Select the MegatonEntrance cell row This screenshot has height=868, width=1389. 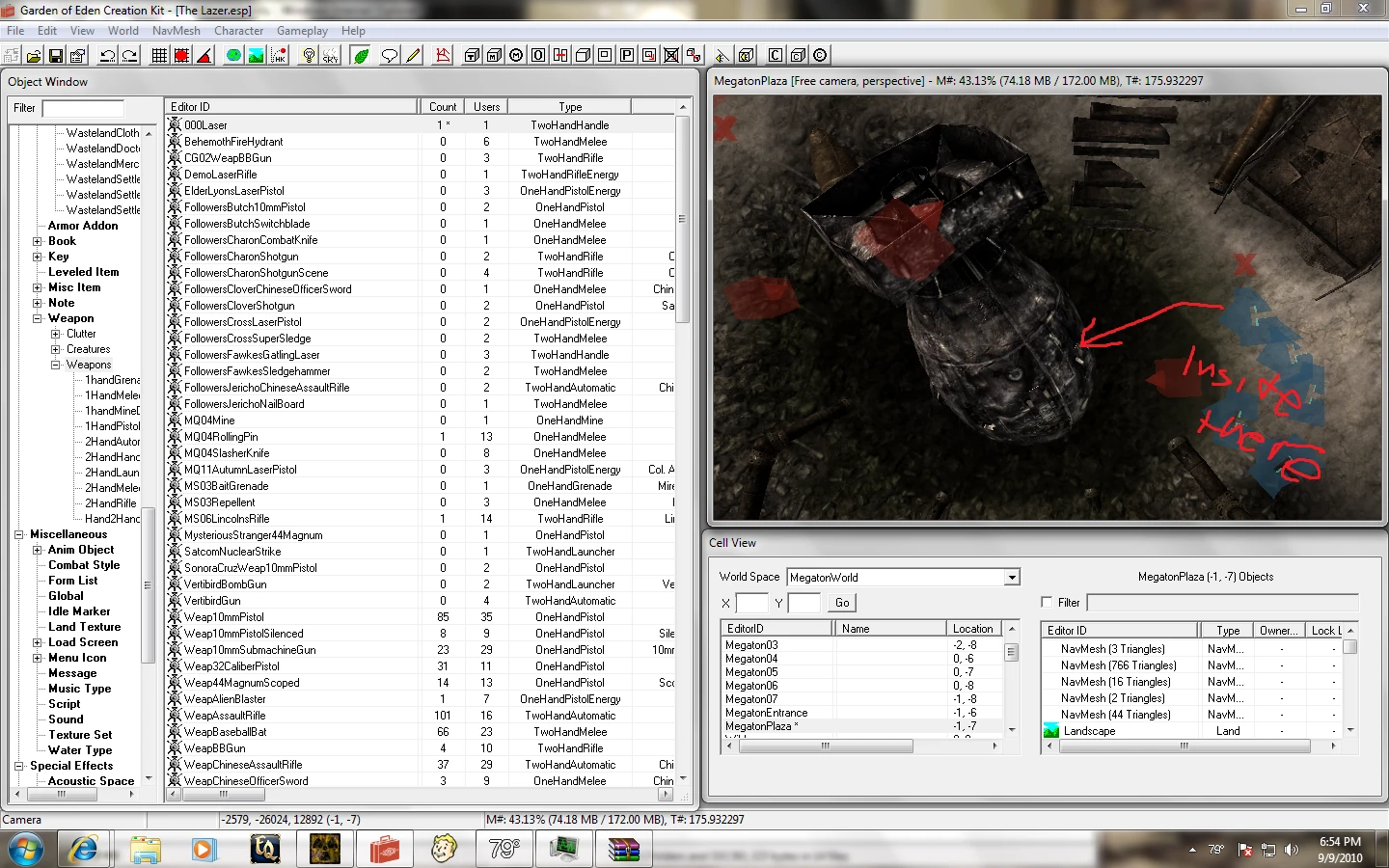(862, 713)
